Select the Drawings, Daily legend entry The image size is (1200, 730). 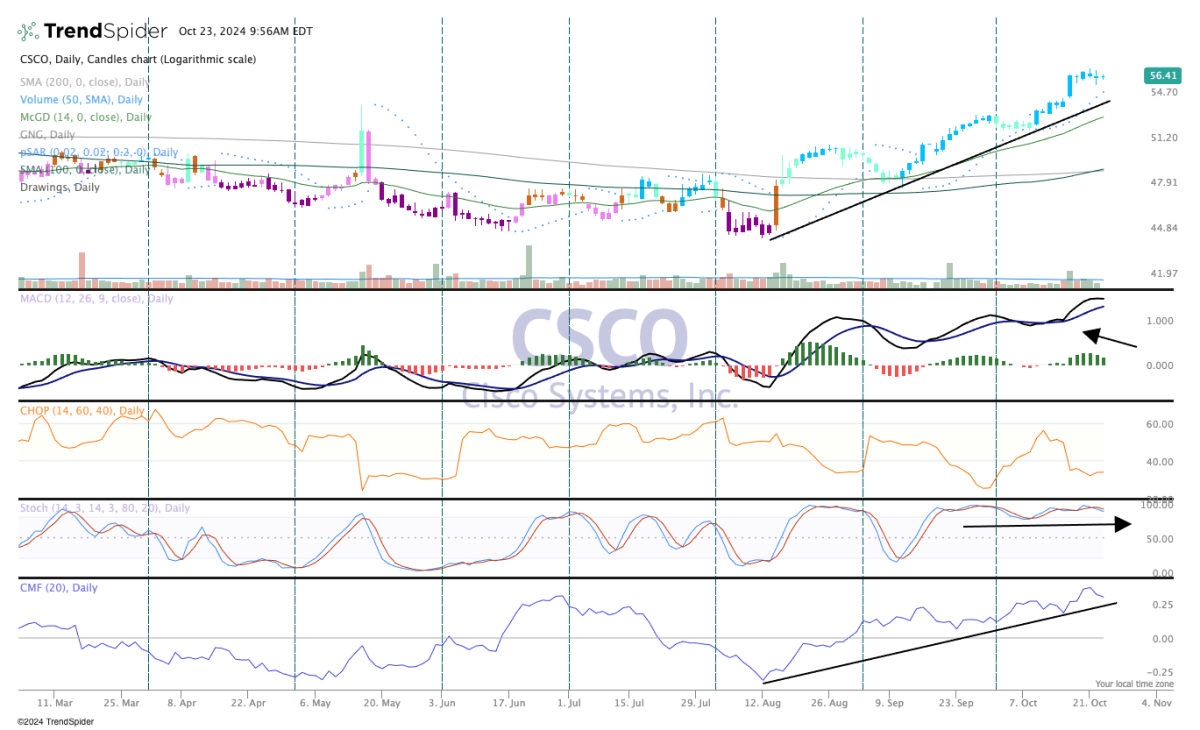coord(60,187)
